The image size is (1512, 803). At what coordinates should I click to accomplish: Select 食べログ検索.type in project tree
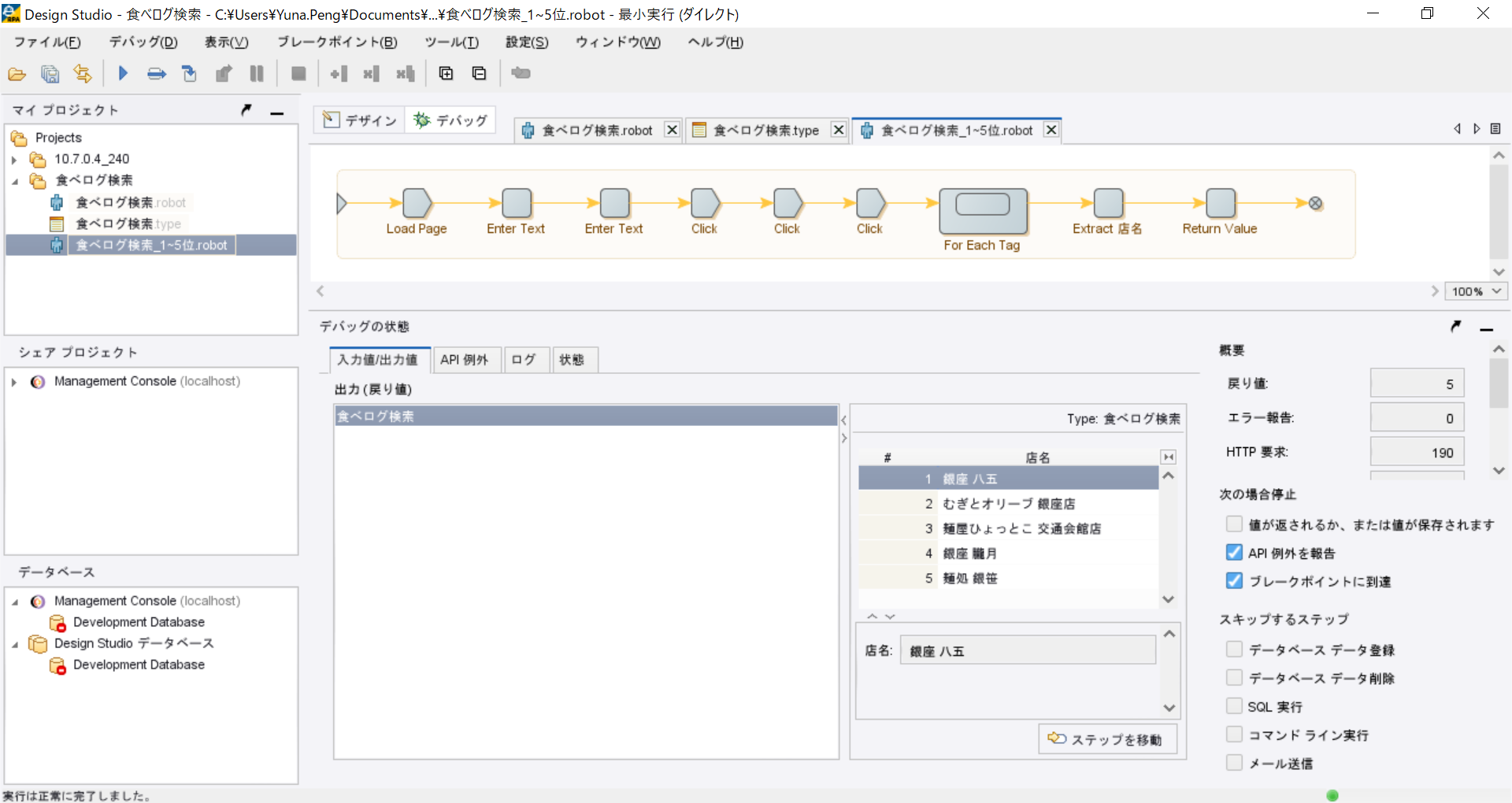pos(128,224)
